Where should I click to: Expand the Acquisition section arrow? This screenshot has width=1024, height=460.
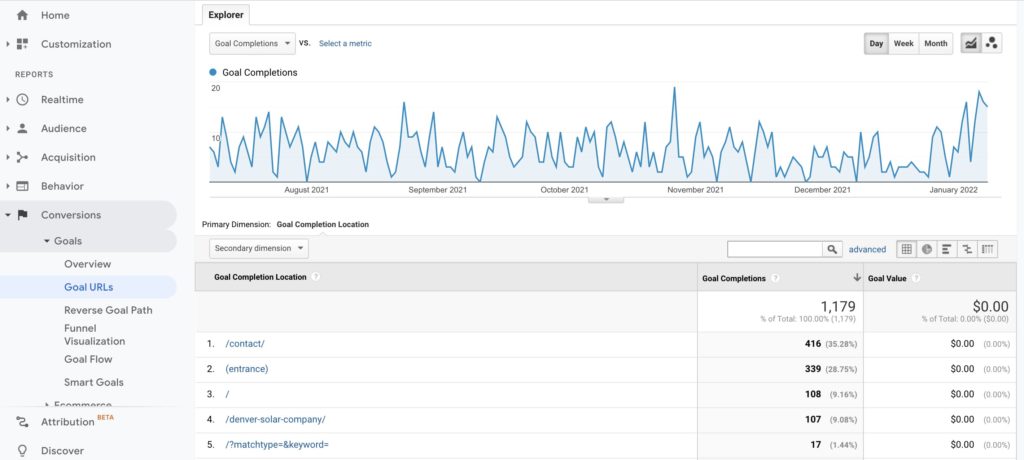click(x=8, y=157)
